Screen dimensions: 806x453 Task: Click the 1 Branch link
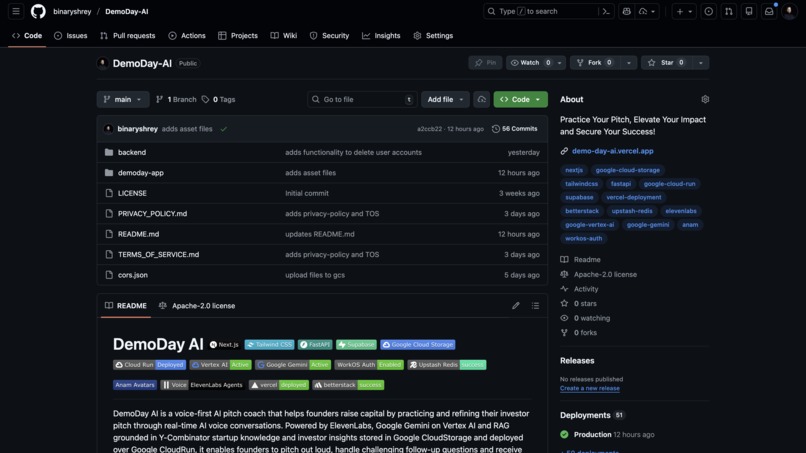point(176,99)
